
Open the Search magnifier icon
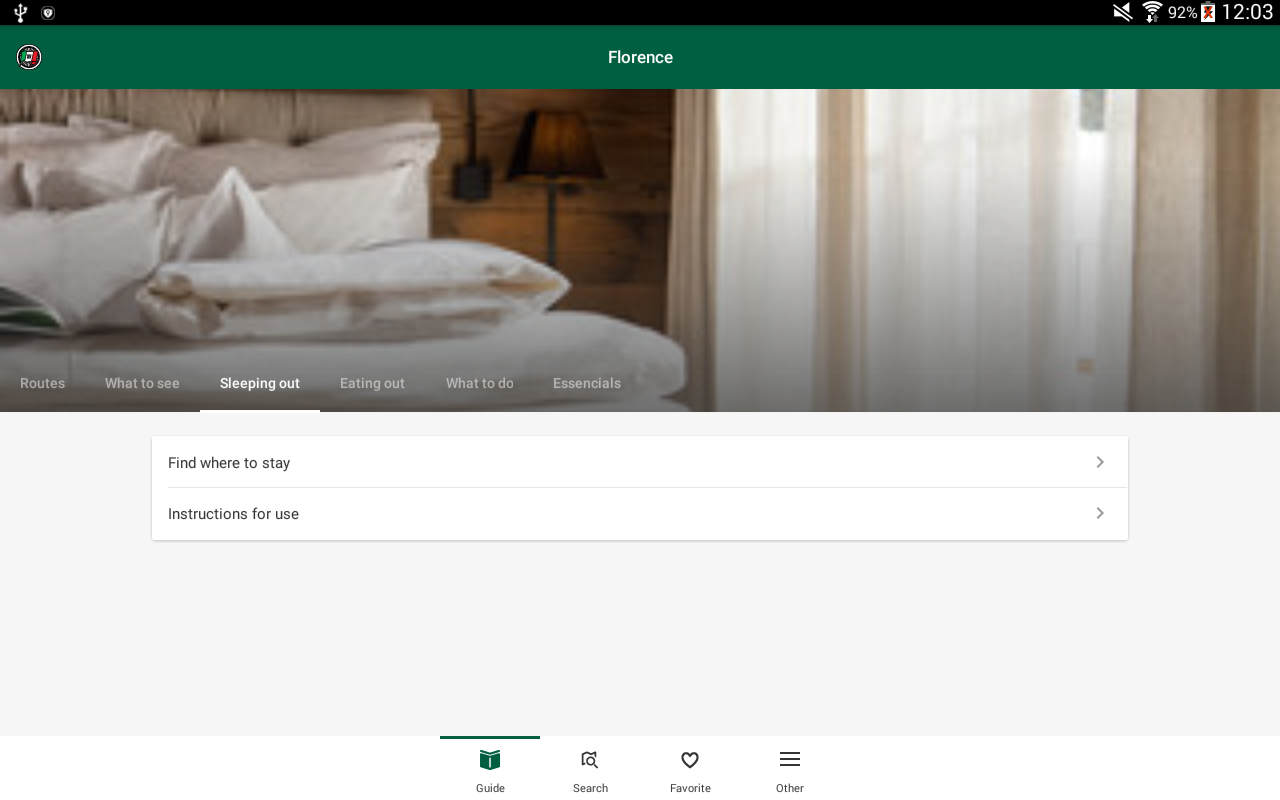pos(590,760)
